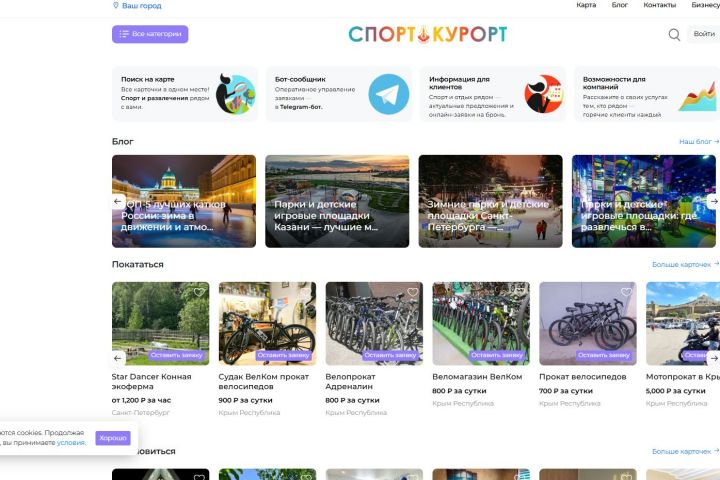Click the '900 ₽ за сутки' price
This screenshot has width=720, height=480.
246,400
